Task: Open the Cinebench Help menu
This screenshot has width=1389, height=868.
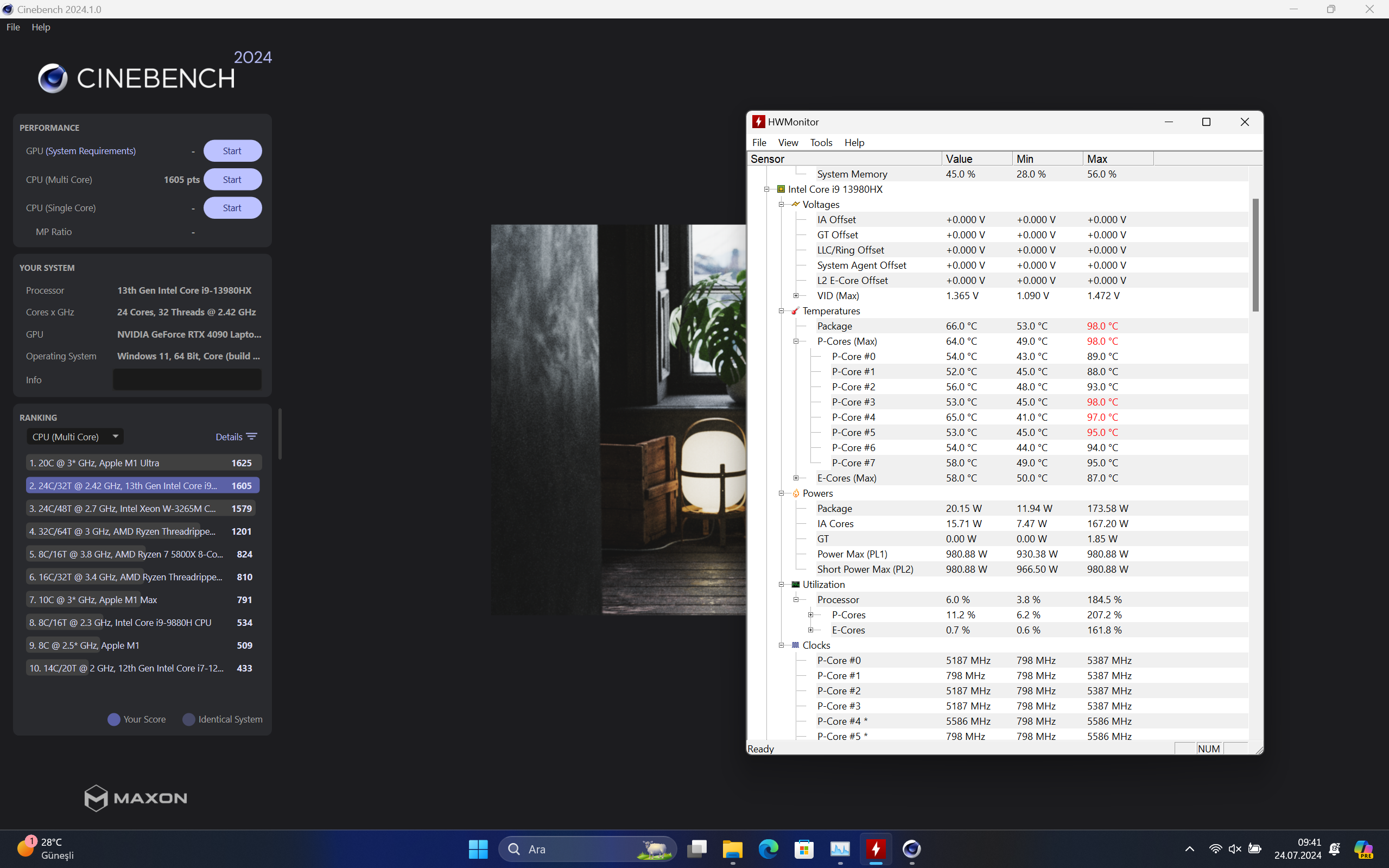Action: [x=41, y=27]
